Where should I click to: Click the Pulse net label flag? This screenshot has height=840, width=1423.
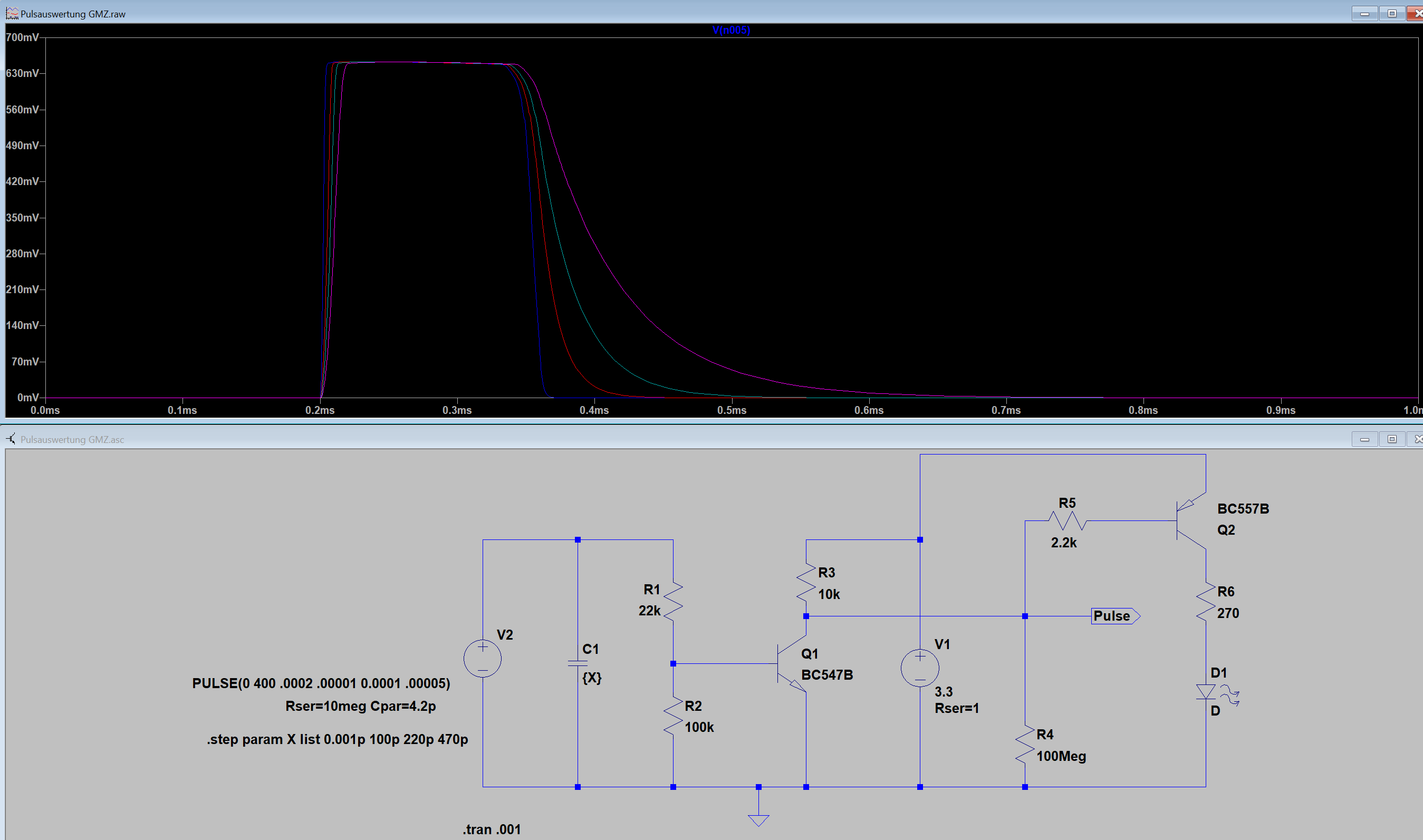coord(1115,616)
